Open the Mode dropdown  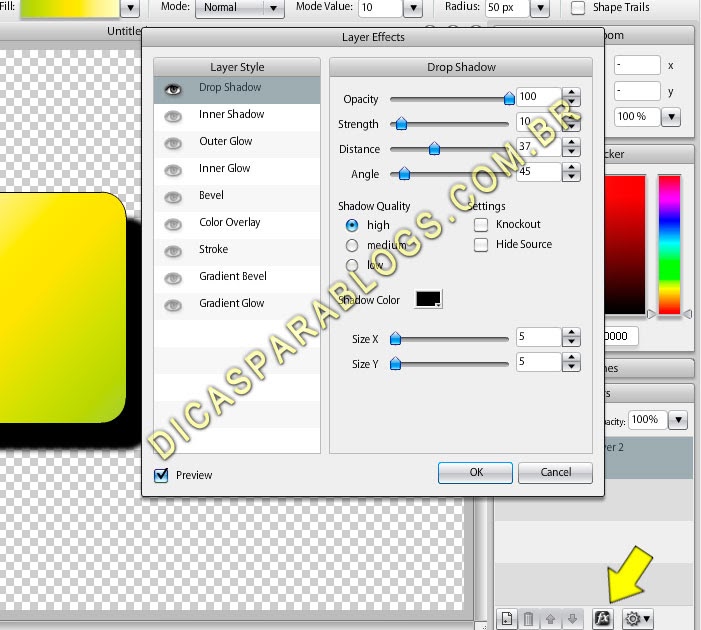pos(240,8)
